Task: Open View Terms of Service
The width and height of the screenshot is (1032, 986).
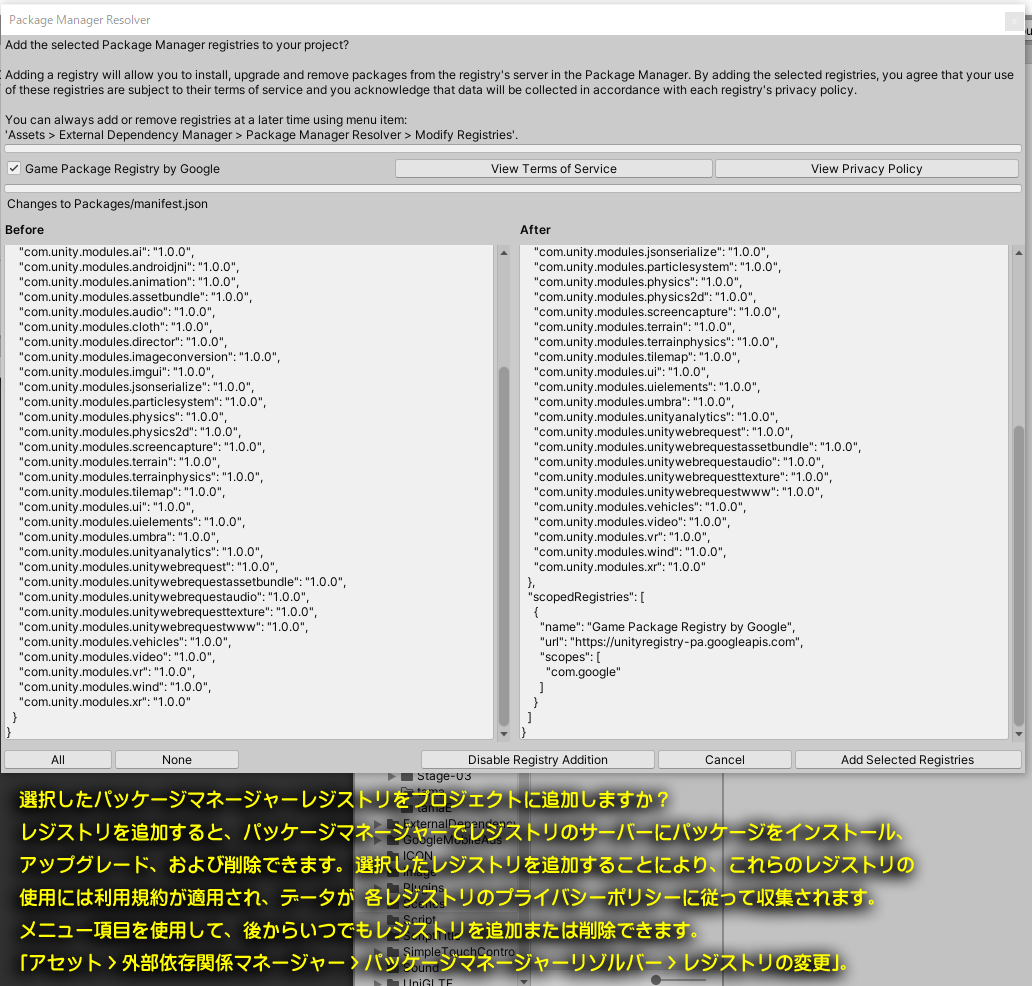Action: [554, 169]
